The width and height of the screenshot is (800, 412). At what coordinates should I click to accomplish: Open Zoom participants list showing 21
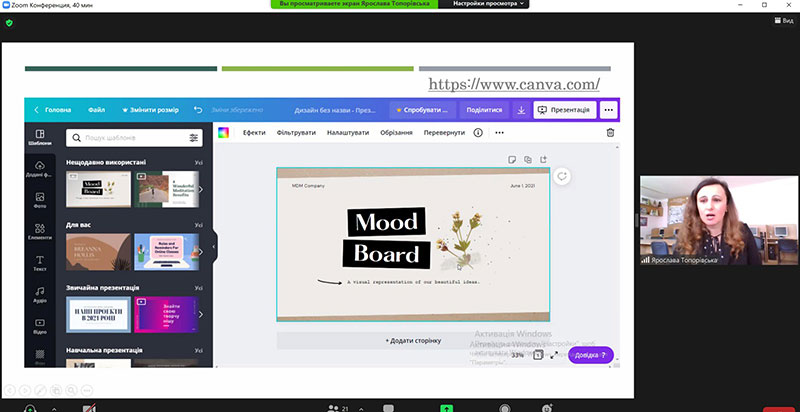(x=338, y=408)
